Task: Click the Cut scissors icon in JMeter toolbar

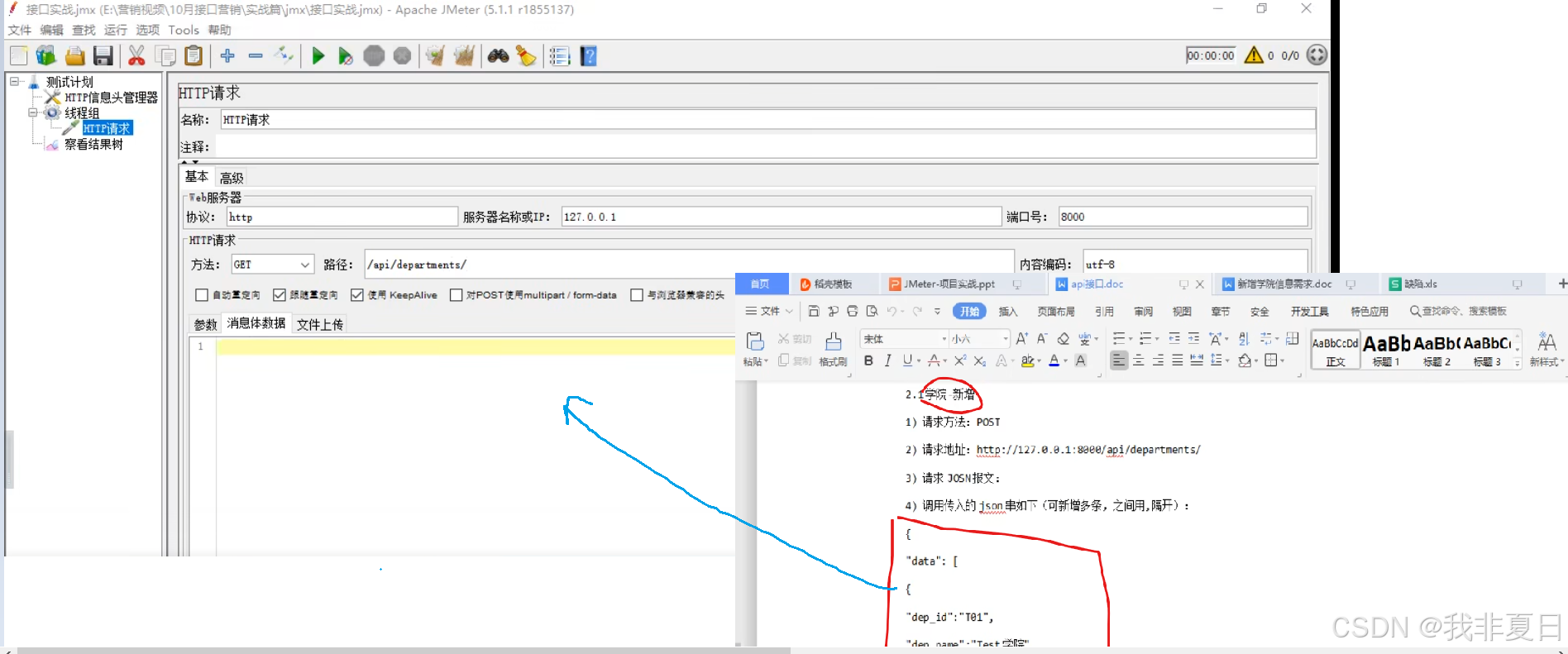Action: coord(136,55)
